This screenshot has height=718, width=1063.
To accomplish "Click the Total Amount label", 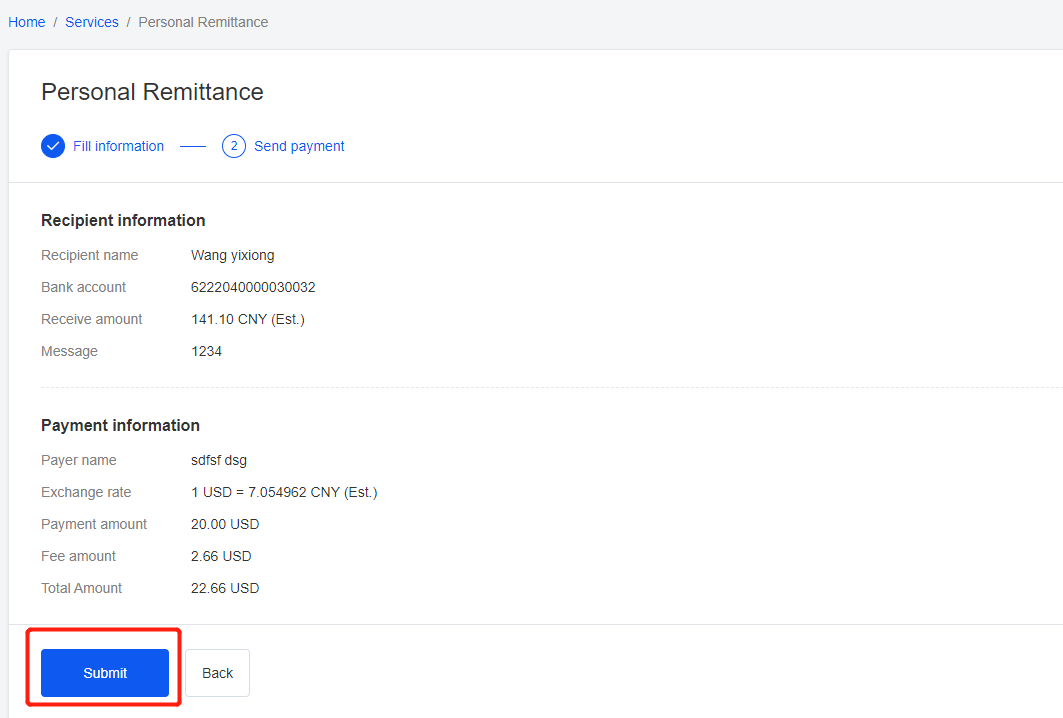I will pos(81,588).
